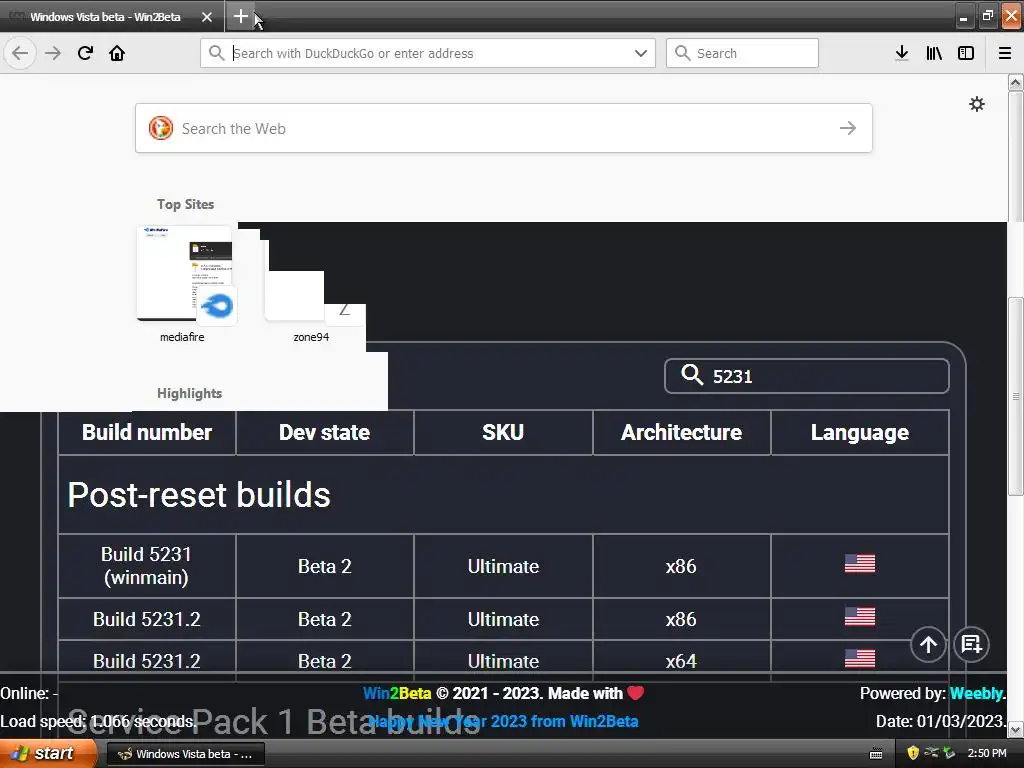Viewport: 1024px width, 768px height.
Task: Click the Language column header
Action: 859,432
